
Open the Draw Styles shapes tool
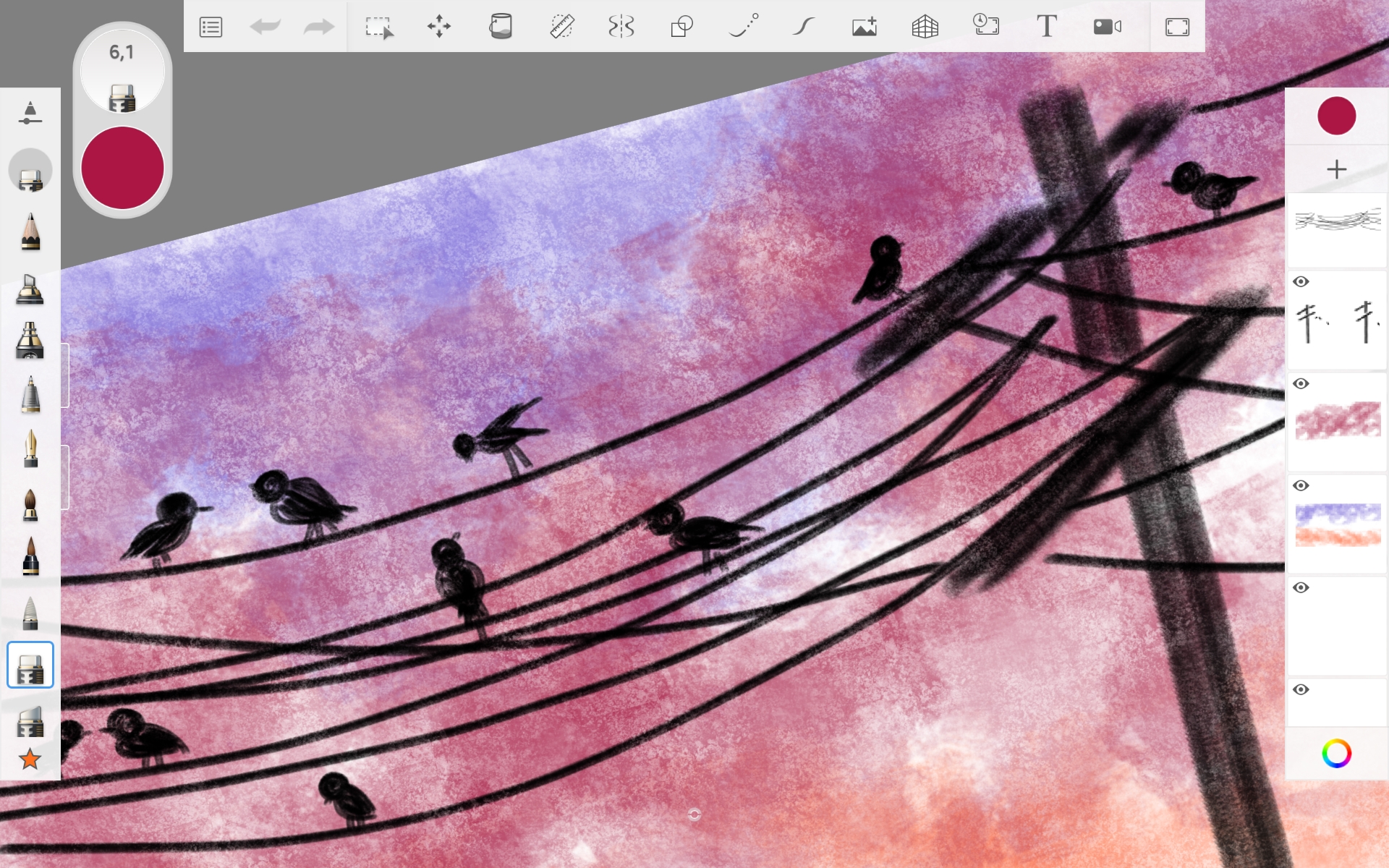pyautogui.click(x=681, y=27)
